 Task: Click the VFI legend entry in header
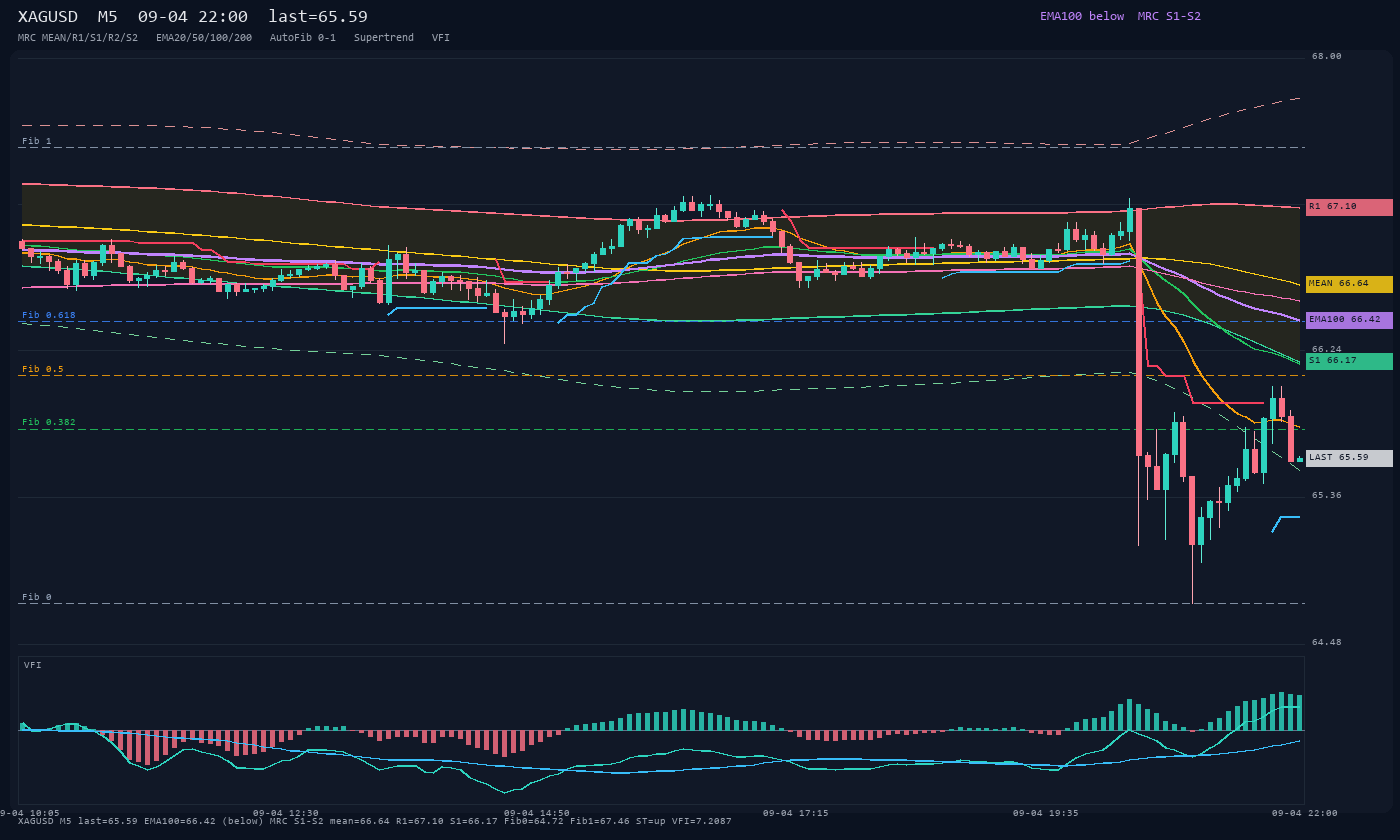tap(441, 38)
